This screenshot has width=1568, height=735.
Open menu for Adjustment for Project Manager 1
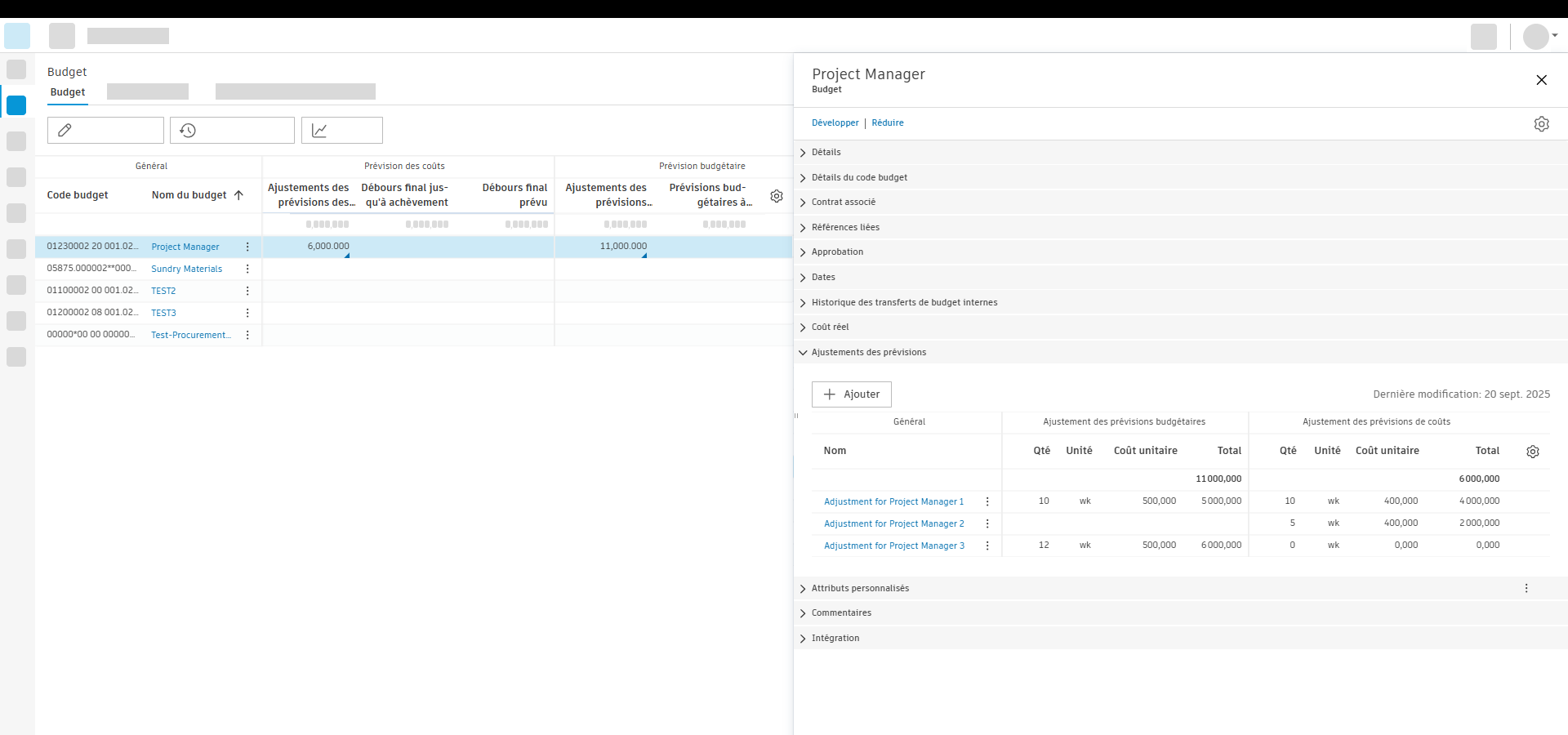coord(987,501)
